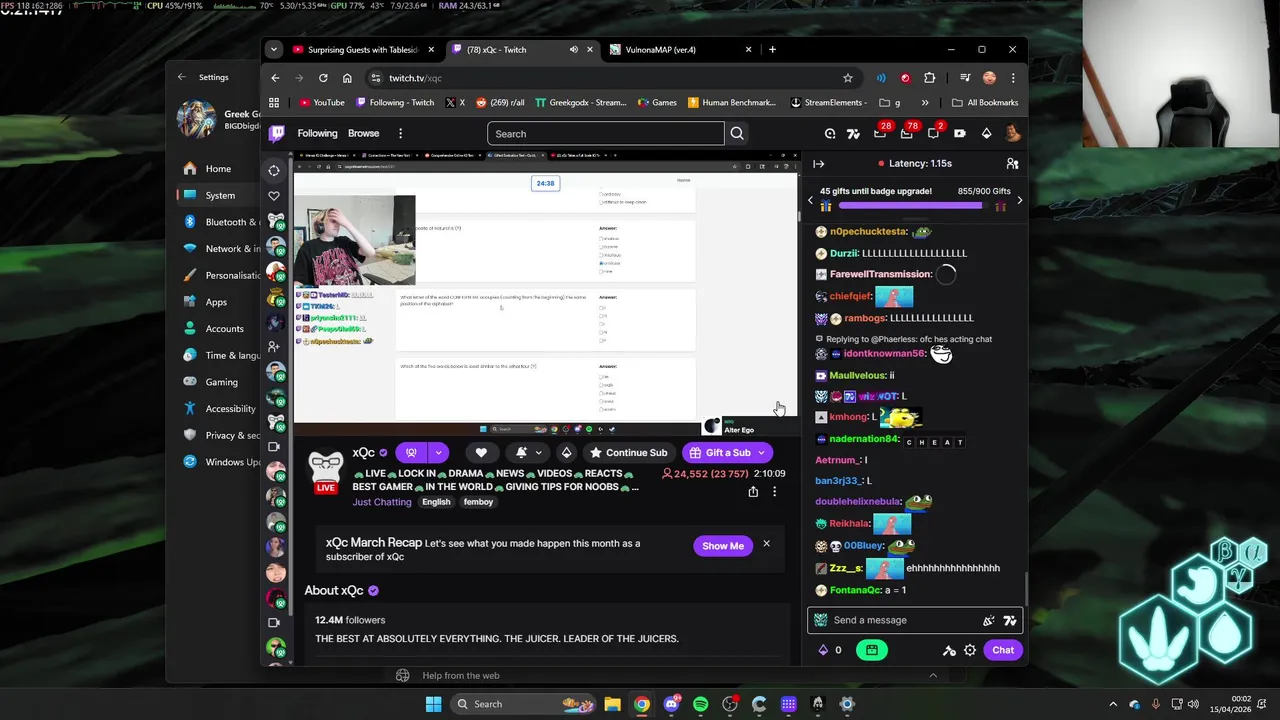1280x720 pixels.
Task: Expand the purple dropdown next to xQc name
Action: coord(438,453)
